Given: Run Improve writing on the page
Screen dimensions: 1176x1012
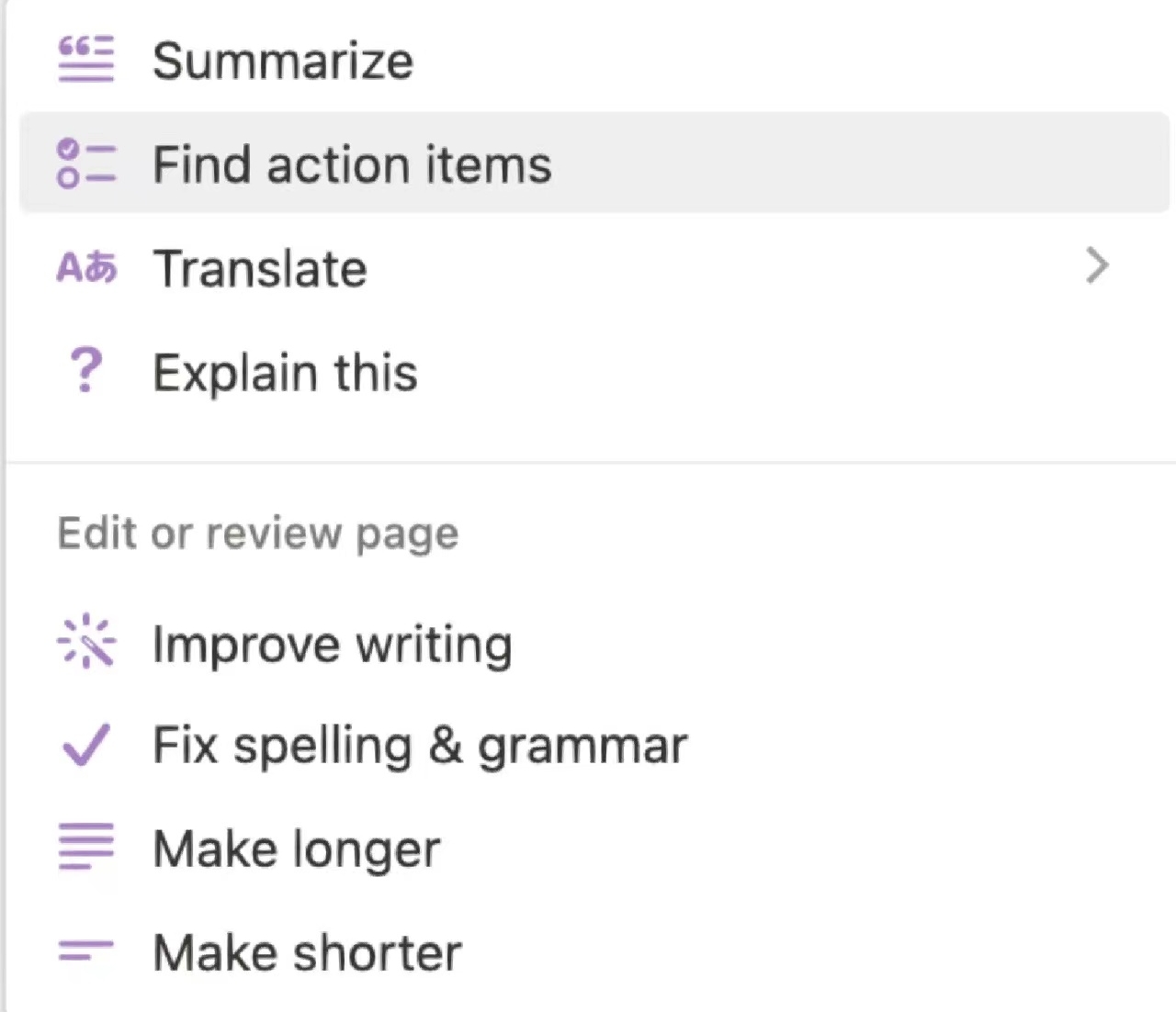Looking at the screenshot, I should [332, 644].
